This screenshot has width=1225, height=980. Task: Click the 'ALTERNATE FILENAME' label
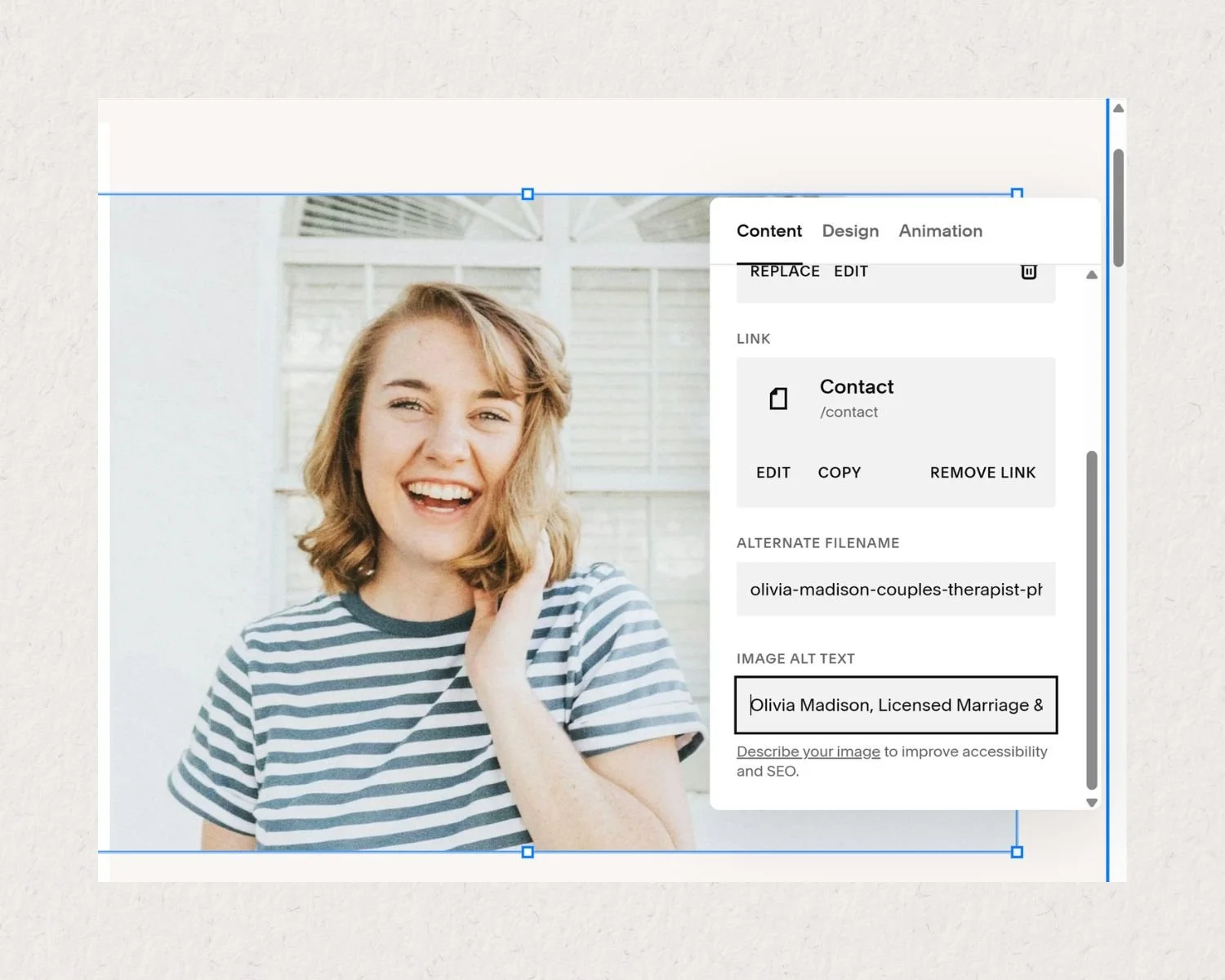click(x=817, y=543)
